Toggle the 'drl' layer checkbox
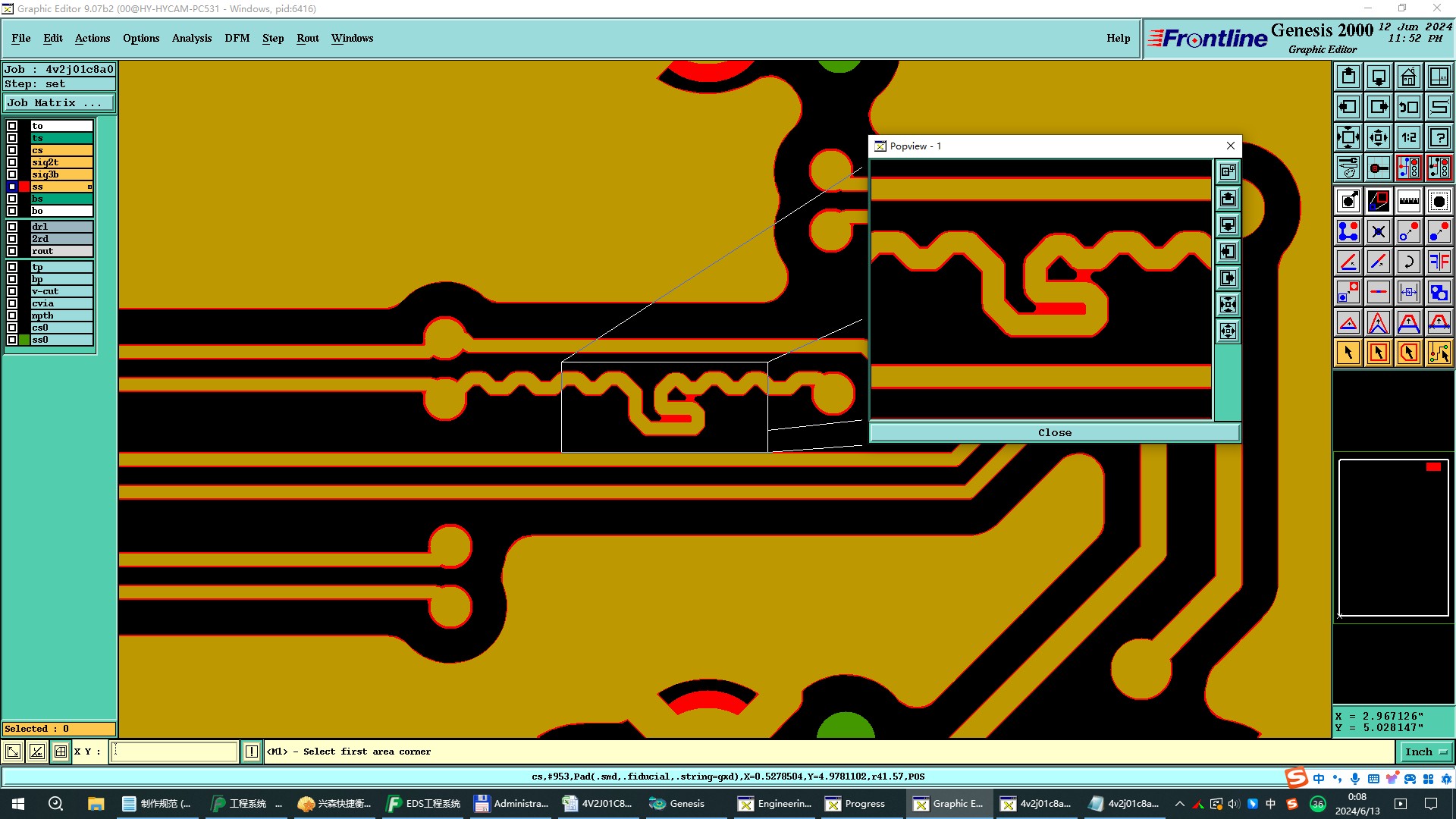 point(12,227)
